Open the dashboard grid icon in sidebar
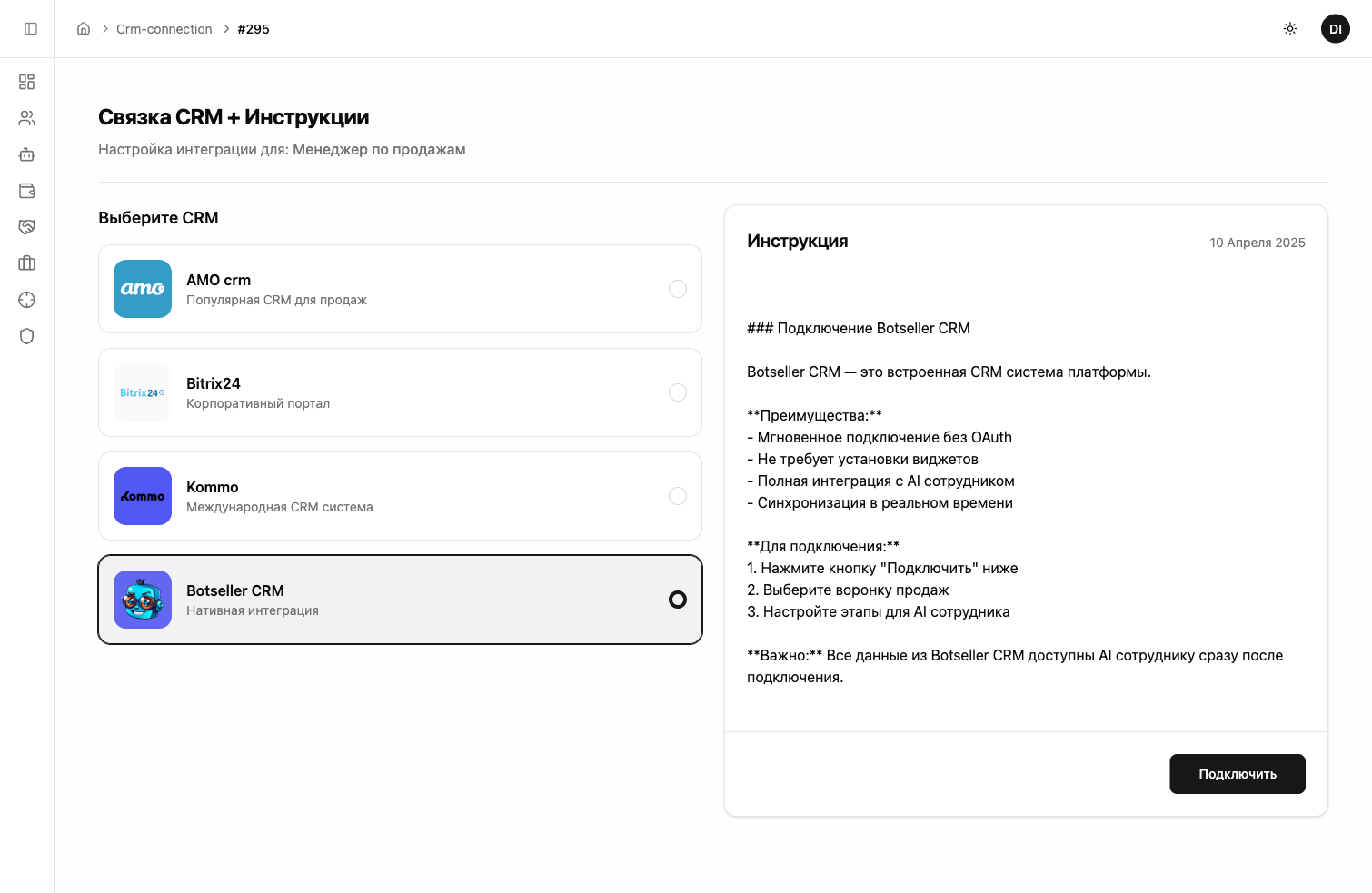Image resolution: width=1372 pixels, height=893 pixels. (27, 82)
